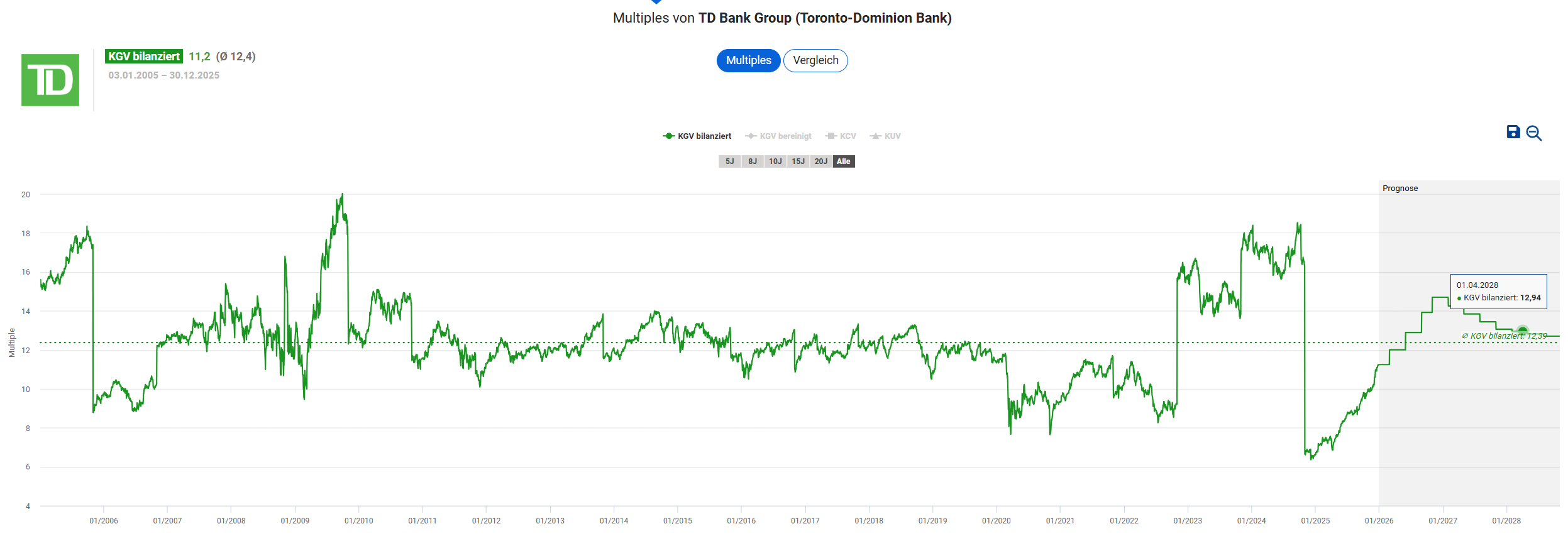1568x536 pixels.
Task: Click the save chart disk icon
Action: (x=1513, y=132)
